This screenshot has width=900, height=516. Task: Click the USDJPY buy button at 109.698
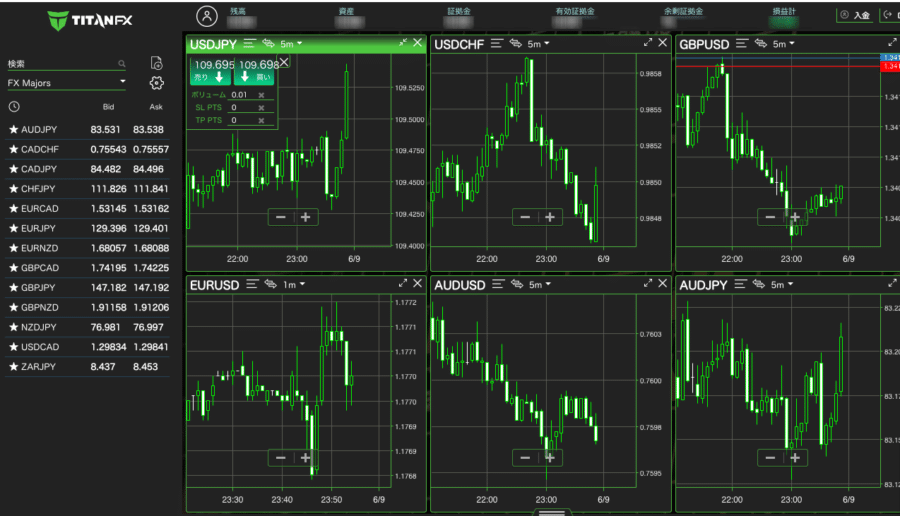click(x=254, y=71)
